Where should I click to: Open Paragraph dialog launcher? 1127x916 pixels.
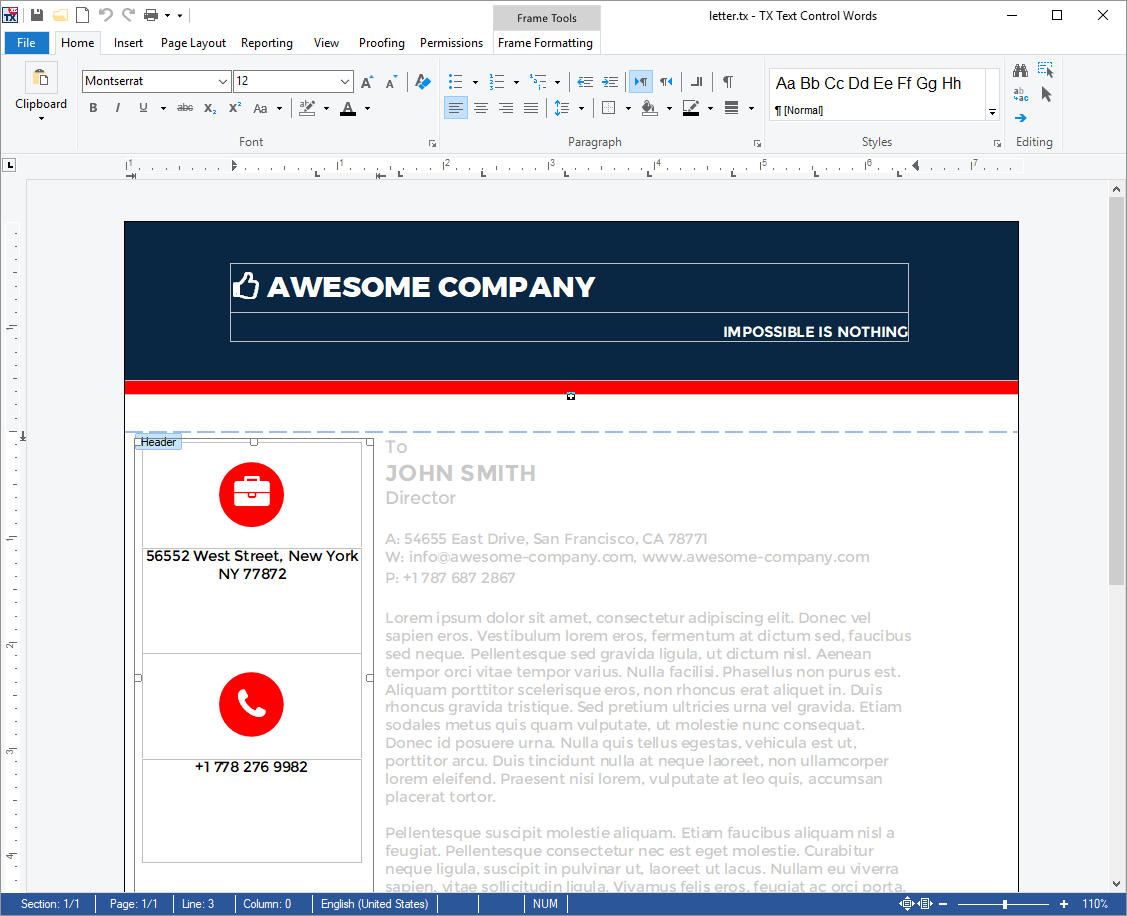coord(757,143)
